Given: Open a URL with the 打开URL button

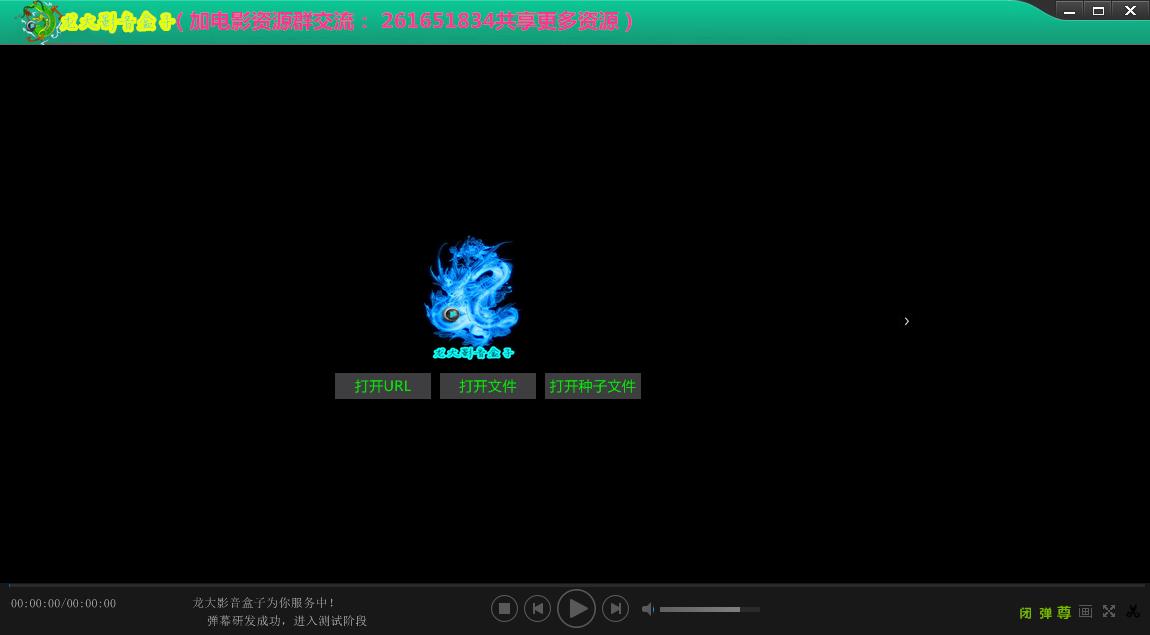Looking at the screenshot, I should [383, 386].
